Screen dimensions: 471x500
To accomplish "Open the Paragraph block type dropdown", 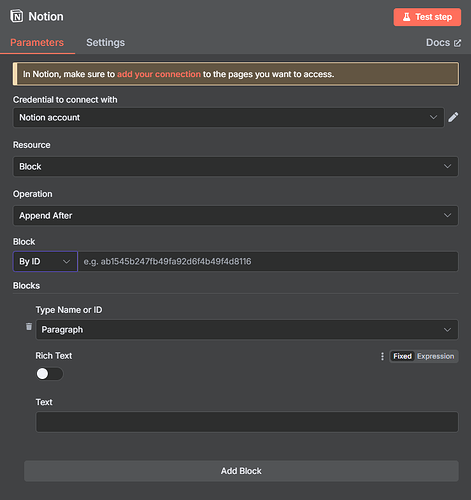I will [247, 330].
